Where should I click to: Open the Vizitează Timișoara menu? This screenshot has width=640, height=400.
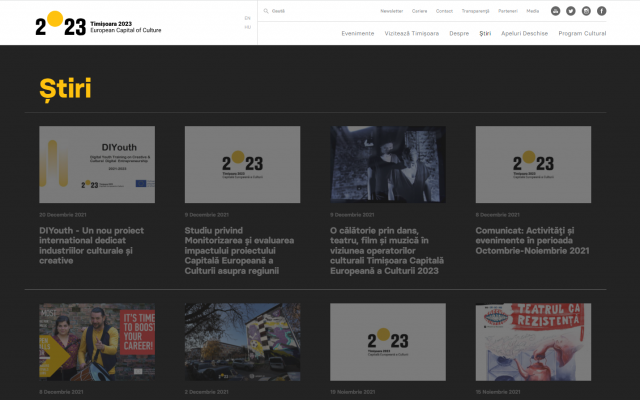(x=412, y=33)
